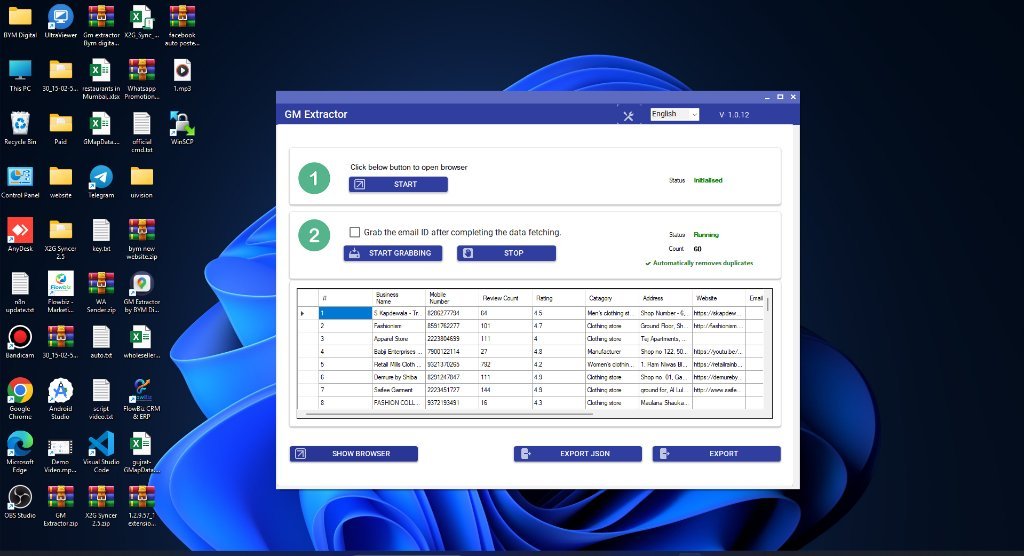Click the Website column header
This screenshot has width=1024, height=556.
[x=718, y=298]
